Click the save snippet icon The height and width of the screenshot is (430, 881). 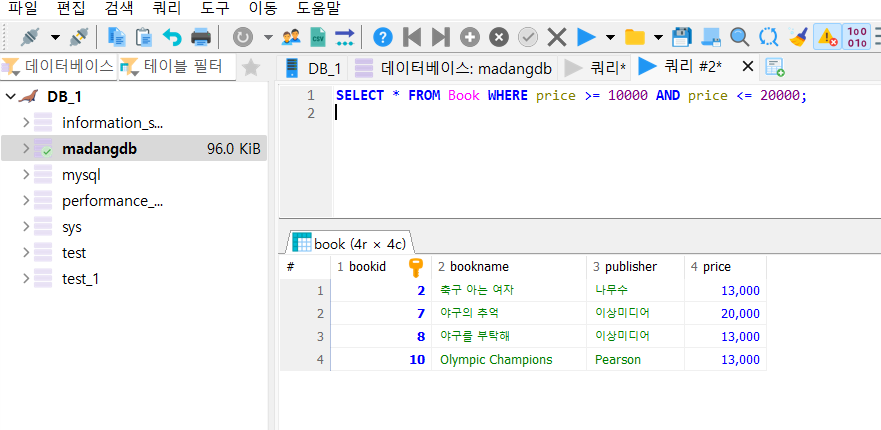[x=711, y=38]
